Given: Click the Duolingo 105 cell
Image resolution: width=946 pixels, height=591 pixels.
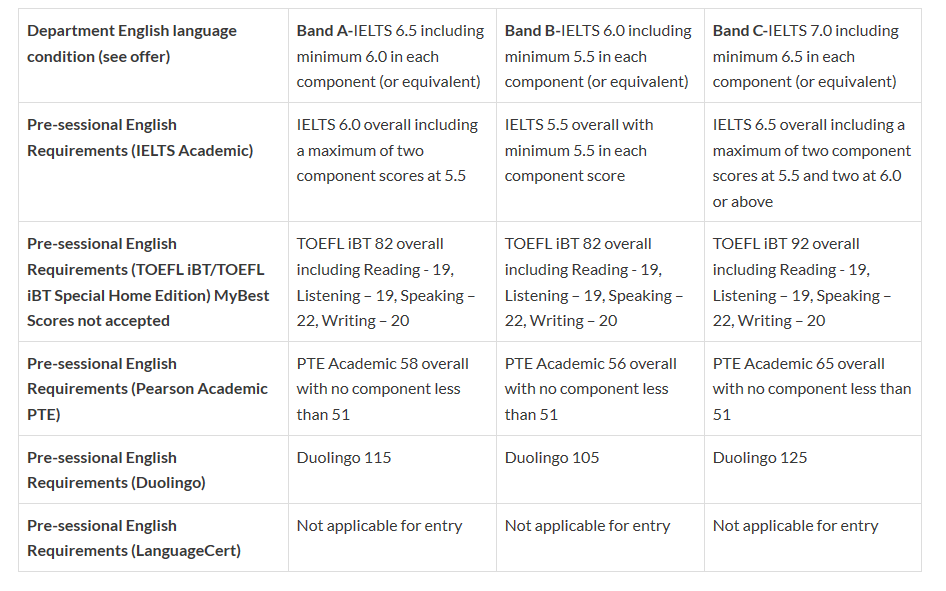Looking at the screenshot, I should pyautogui.click(x=552, y=458).
